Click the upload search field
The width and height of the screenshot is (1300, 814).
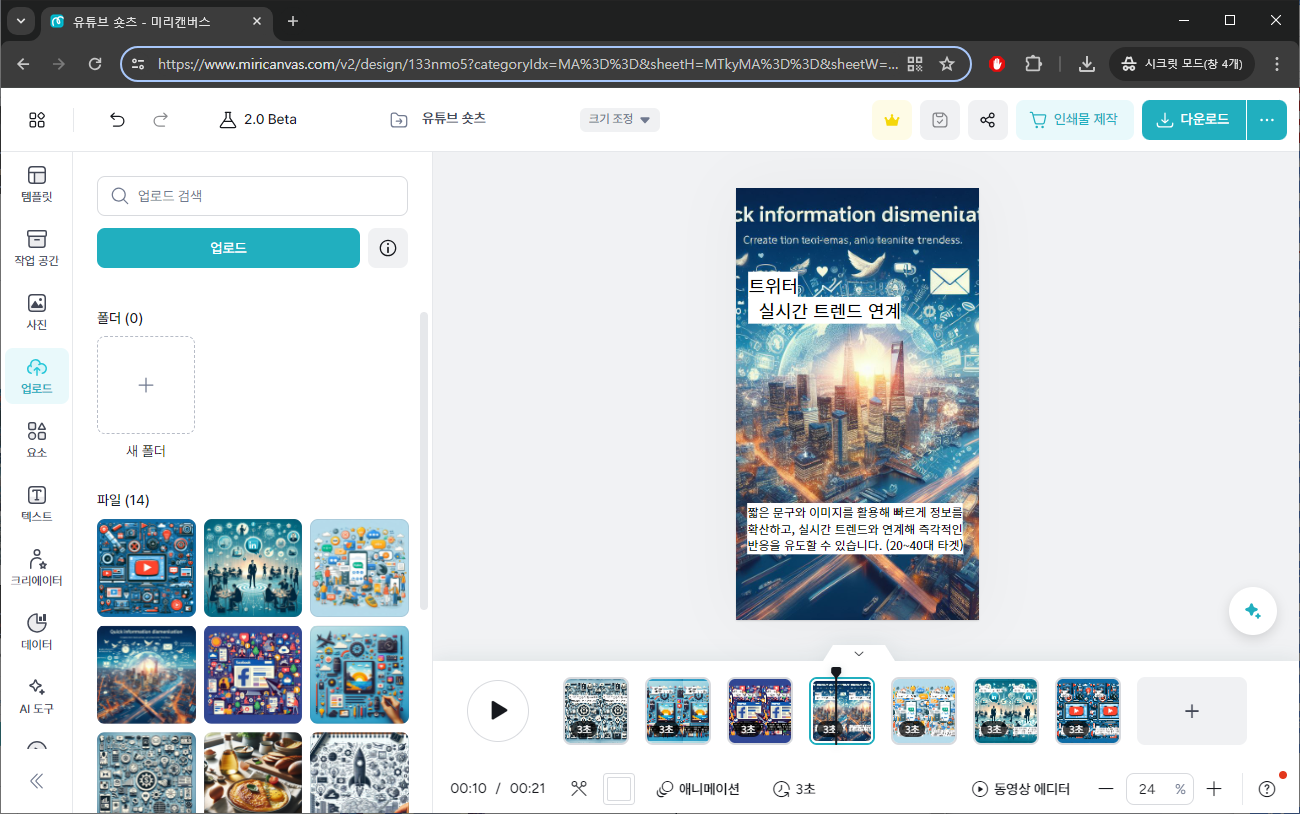pos(252,196)
